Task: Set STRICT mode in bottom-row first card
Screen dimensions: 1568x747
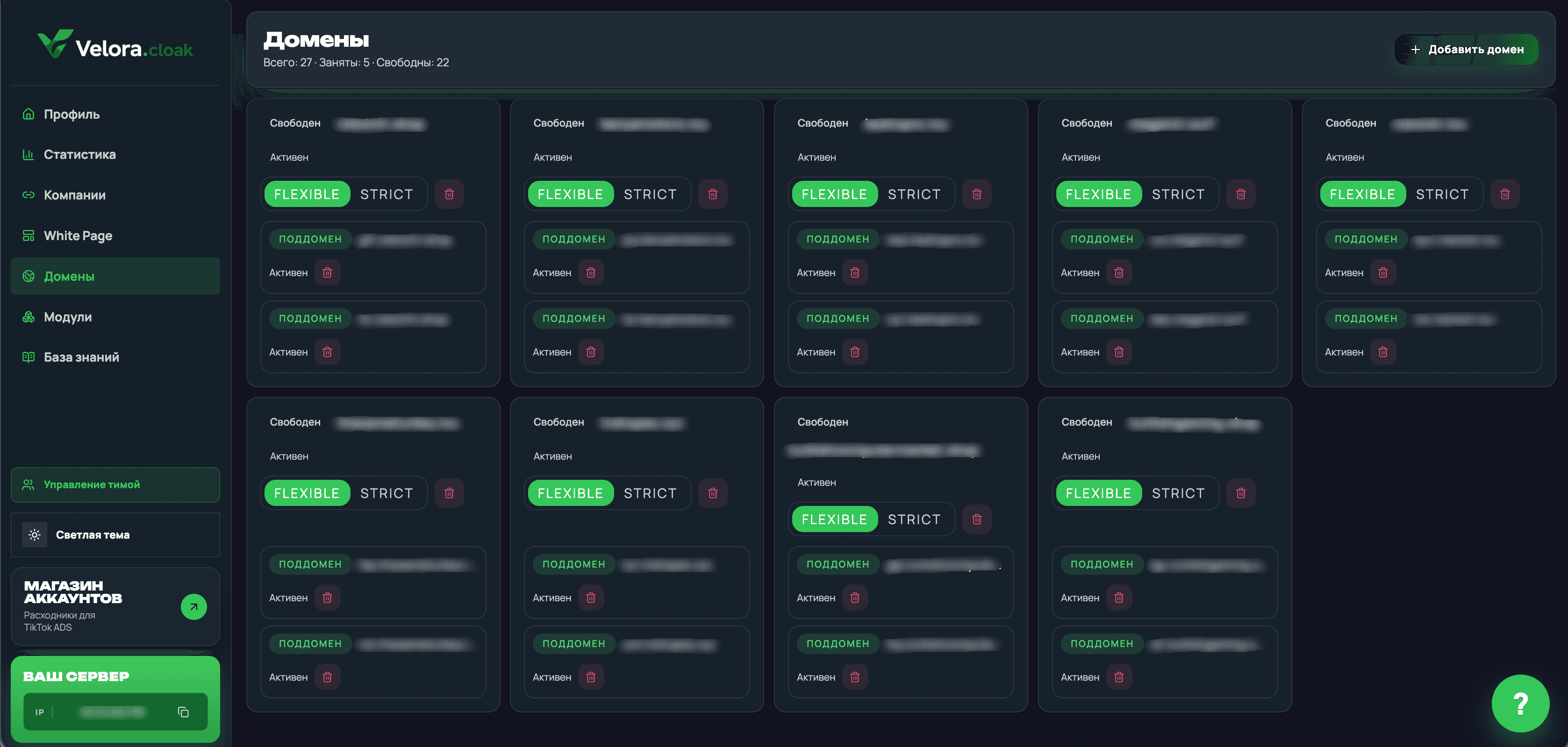Action: (x=387, y=493)
